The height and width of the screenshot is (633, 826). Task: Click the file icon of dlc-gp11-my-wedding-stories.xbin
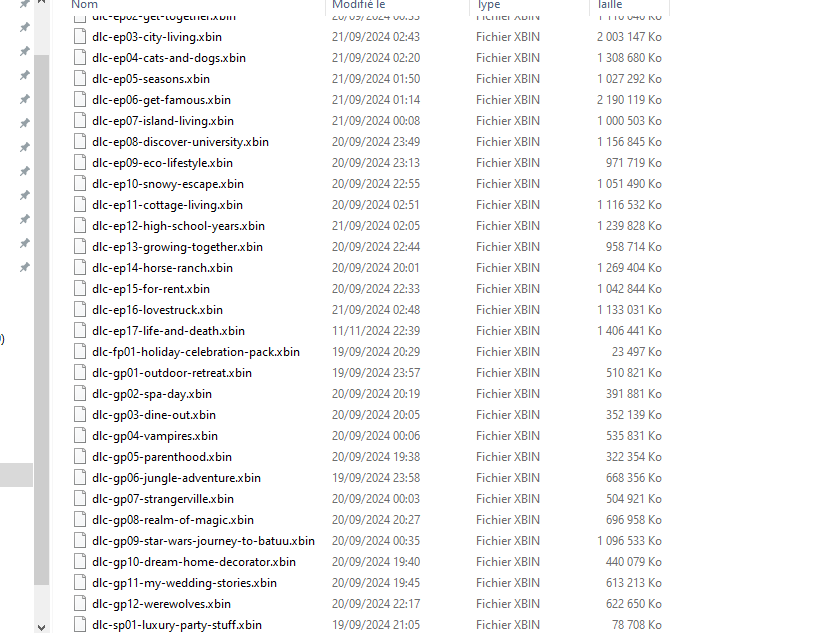(80, 583)
